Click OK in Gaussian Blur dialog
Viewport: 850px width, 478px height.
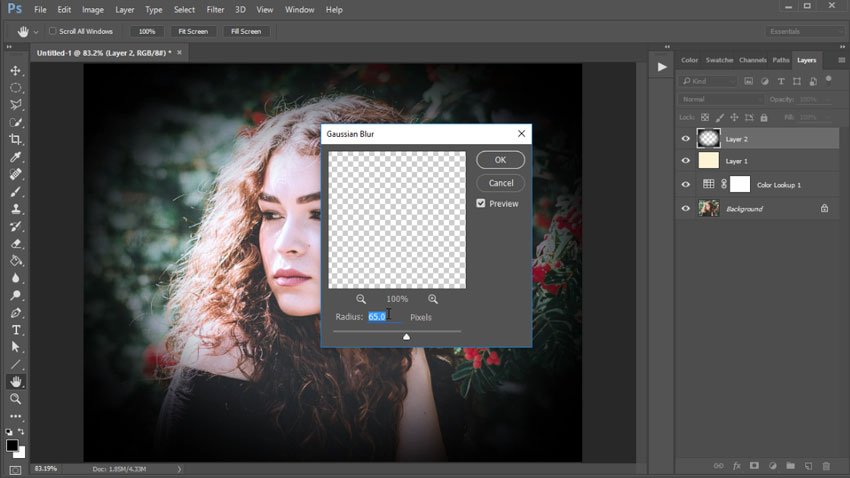[x=500, y=160]
